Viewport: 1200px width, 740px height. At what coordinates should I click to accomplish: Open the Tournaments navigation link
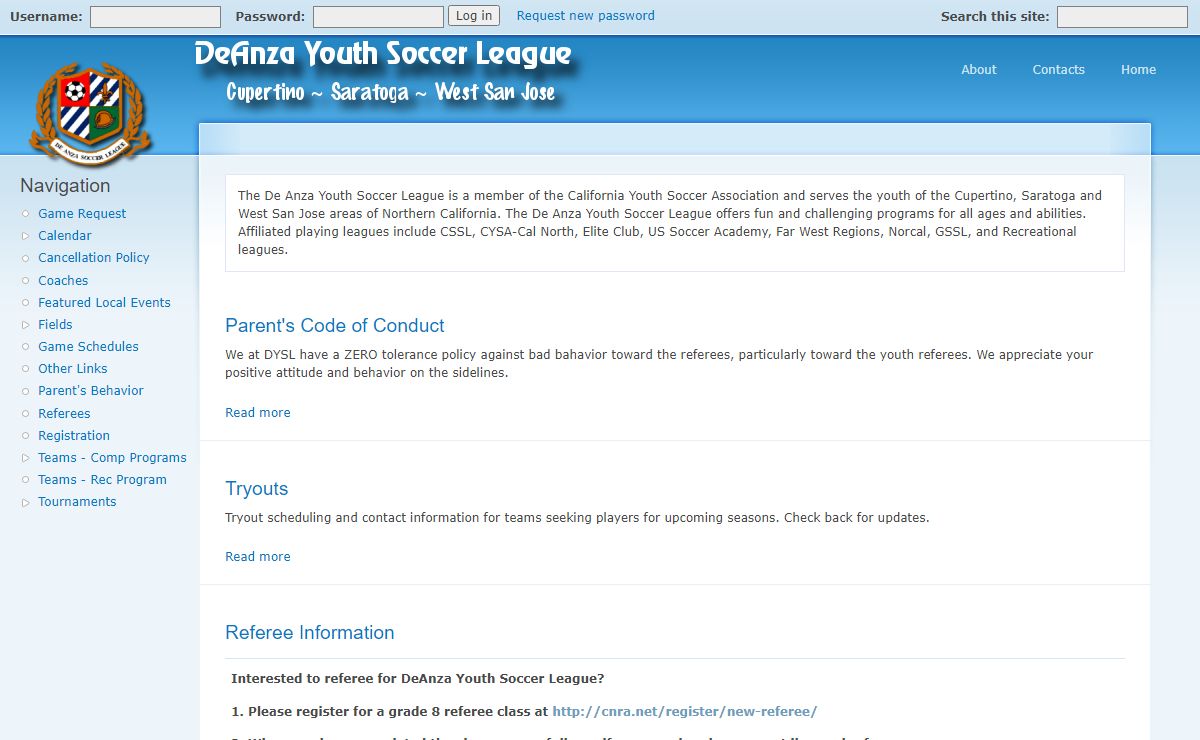[x=77, y=502]
